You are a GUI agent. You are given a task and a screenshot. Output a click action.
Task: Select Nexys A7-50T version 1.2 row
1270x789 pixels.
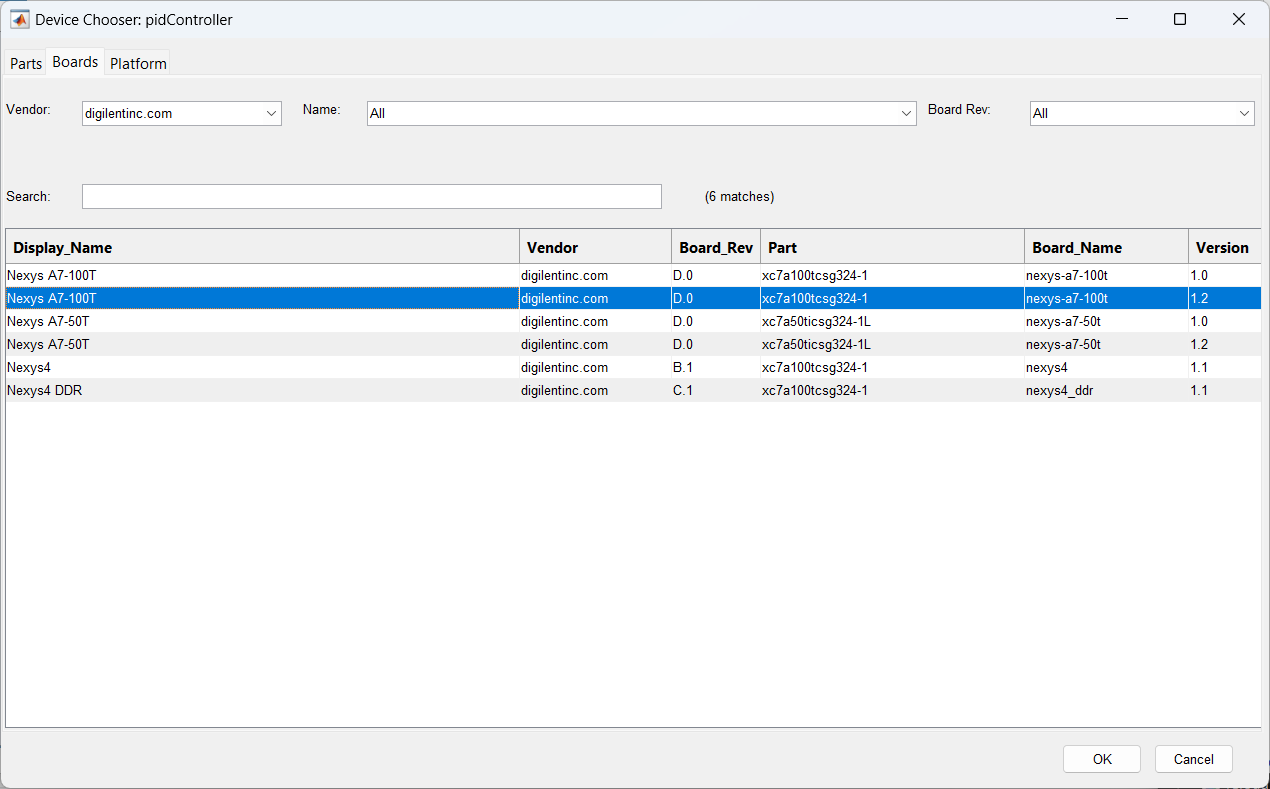point(262,344)
